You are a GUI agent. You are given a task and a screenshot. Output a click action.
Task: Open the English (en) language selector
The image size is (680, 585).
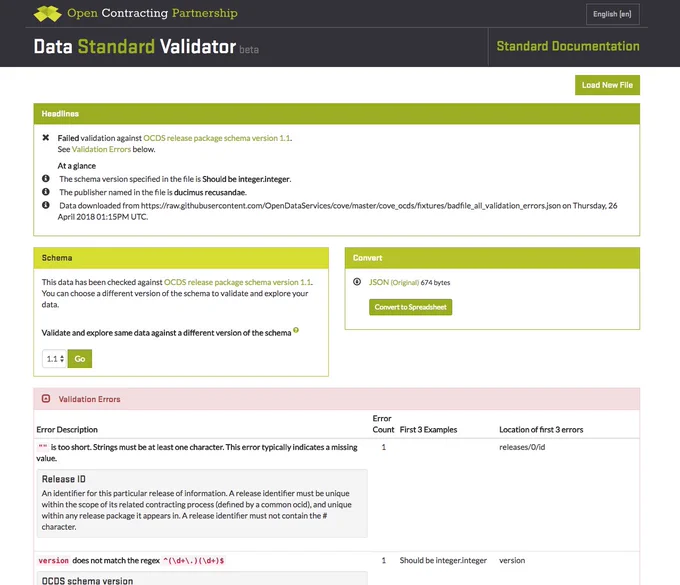pyautogui.click(x=612, y=14)
